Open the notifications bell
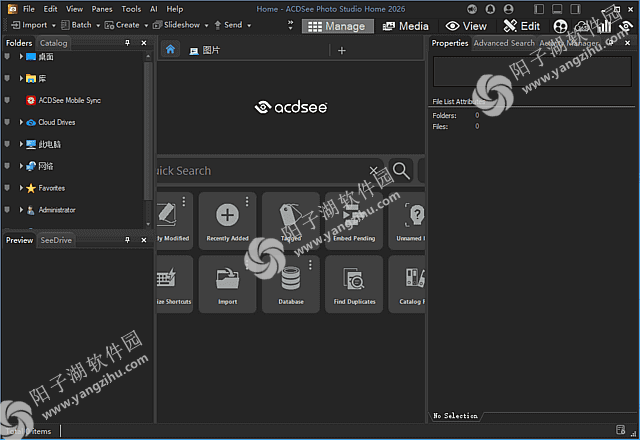This screenshot has height=440, width=640. pos(490,9)
